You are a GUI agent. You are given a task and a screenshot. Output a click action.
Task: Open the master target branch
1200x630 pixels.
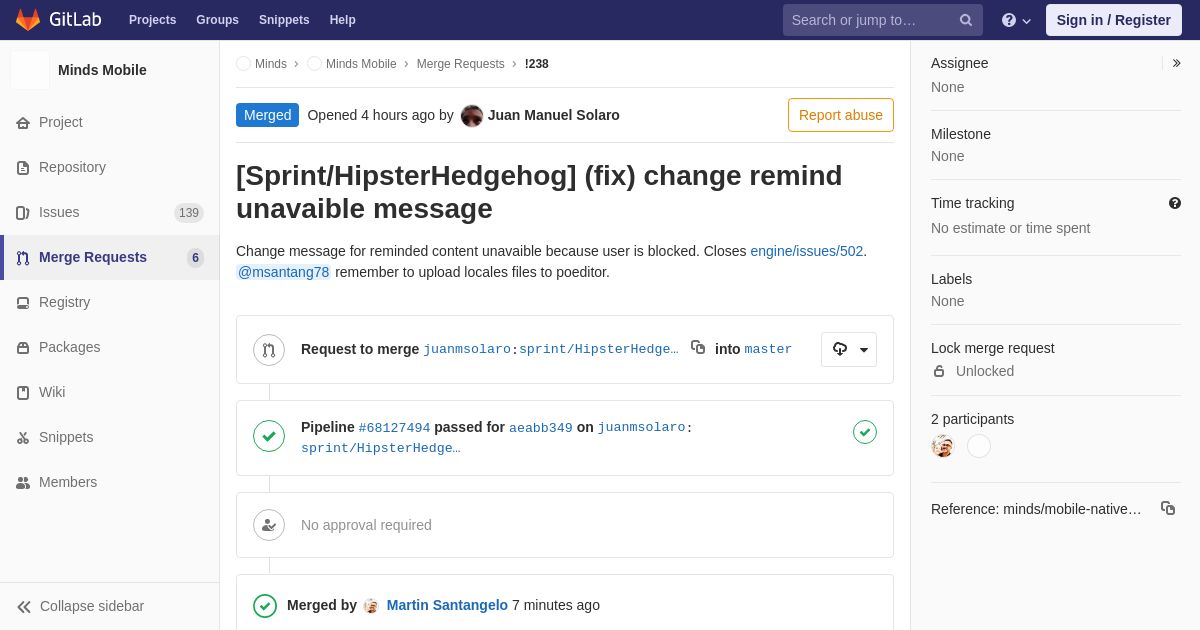pos(768,349)
